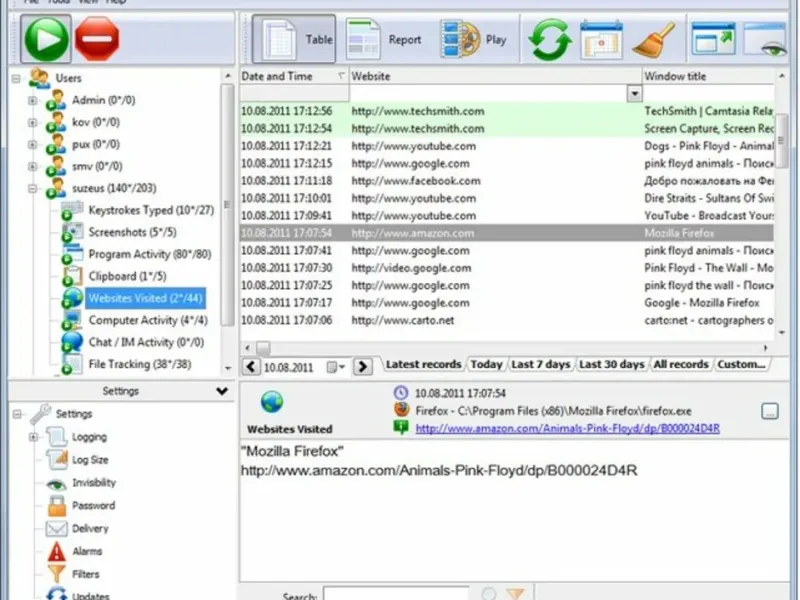Expand the pux user node
The width and height of the screenshot is (800, 600).
[33, 144]
